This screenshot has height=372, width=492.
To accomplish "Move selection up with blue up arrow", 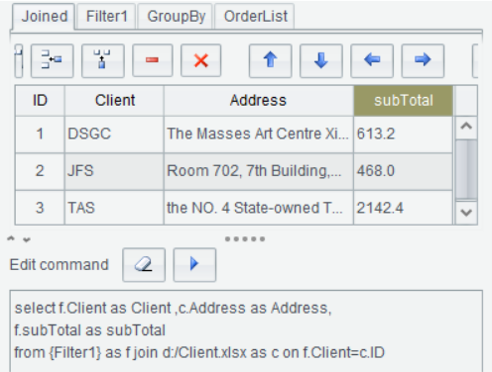I will coord(270,61).
